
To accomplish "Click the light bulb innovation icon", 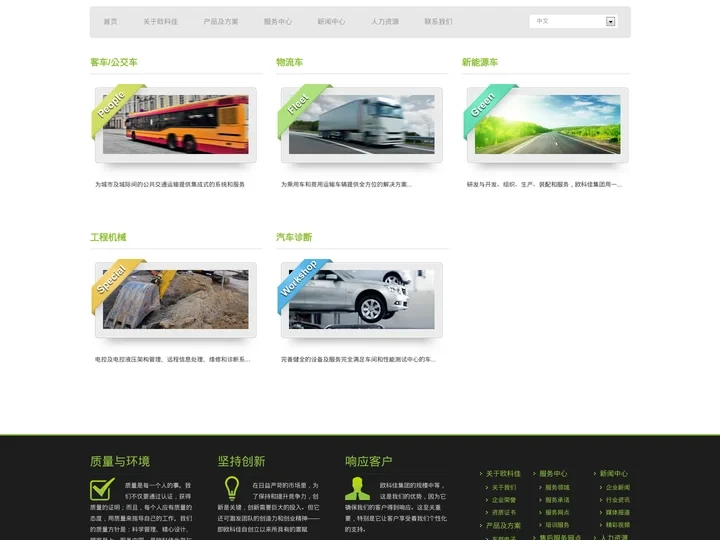I will pyautogui.click(x=231, y=489).
